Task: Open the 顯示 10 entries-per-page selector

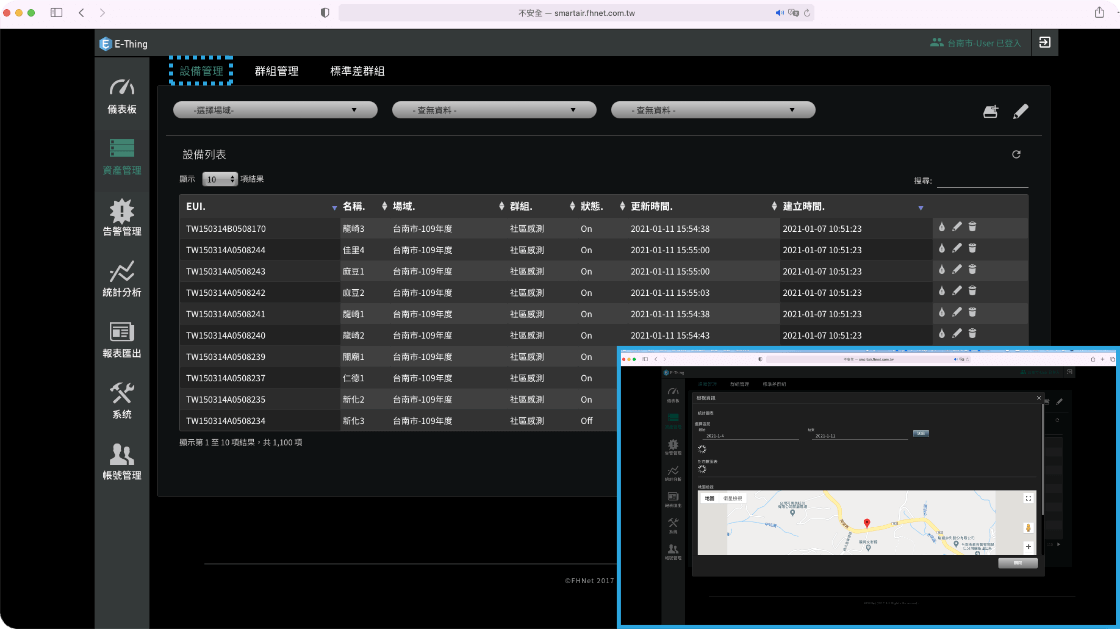Action: point(219,179)
